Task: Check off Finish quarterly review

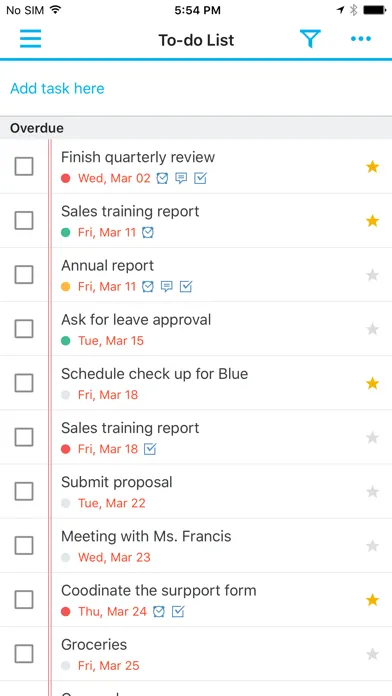Action: (24, 166)
